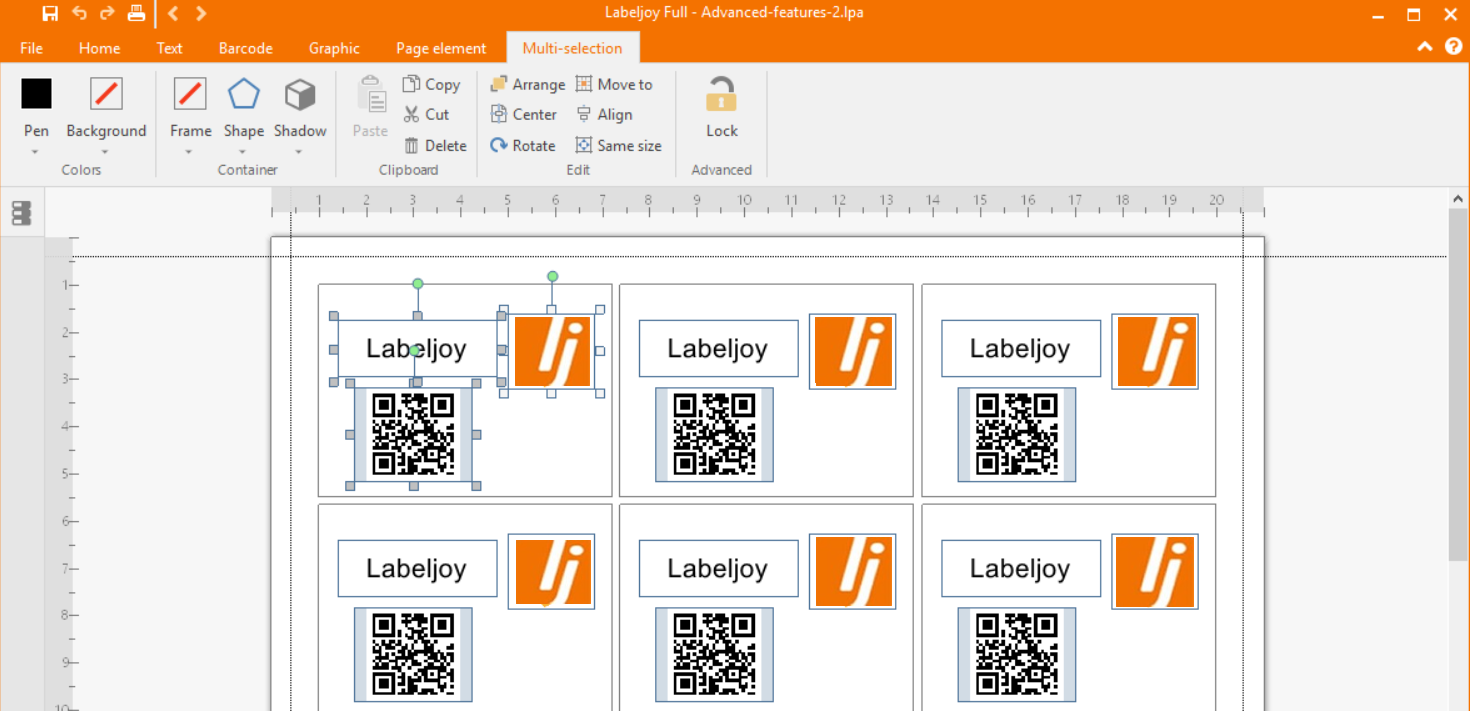Screen dimensions: 1470x711
Task: Click the Paste button
Action: (x=371, y=106)
